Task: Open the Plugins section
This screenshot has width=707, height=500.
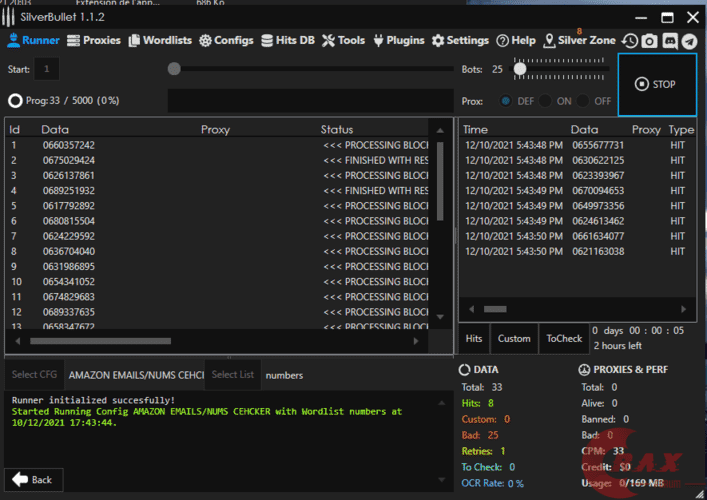Action: pyautogui.click(x=399, y=41)
